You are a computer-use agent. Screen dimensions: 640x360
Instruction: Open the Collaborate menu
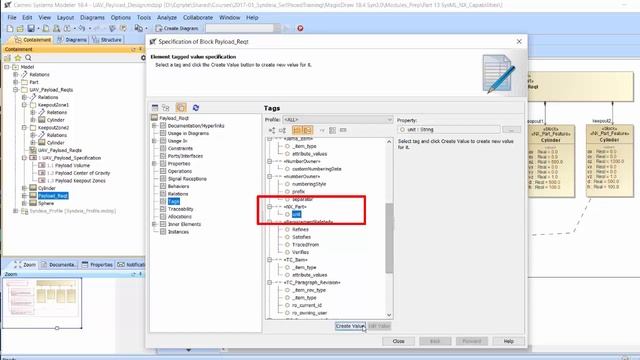coord(198,18)
